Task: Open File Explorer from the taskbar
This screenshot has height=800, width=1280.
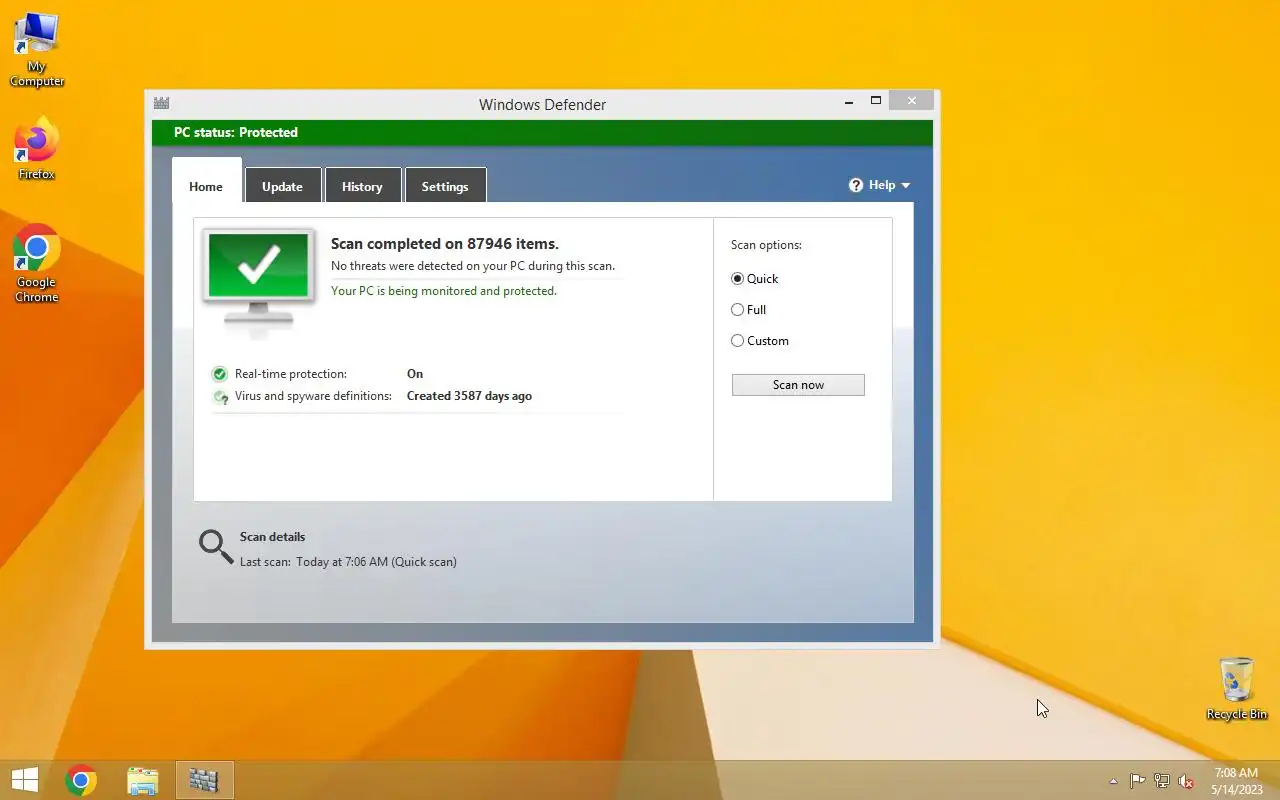Action: 143,780
